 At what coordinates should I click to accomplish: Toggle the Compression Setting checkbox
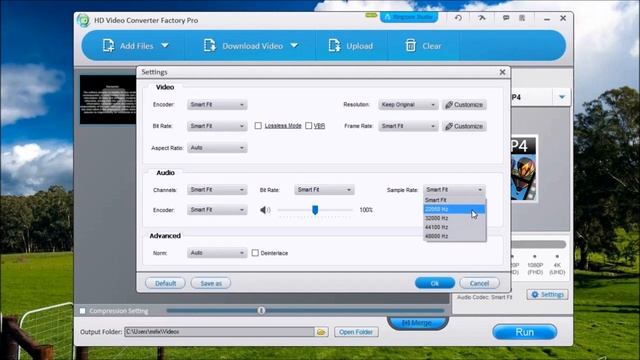pyautogui.click(x=83, y=311)
